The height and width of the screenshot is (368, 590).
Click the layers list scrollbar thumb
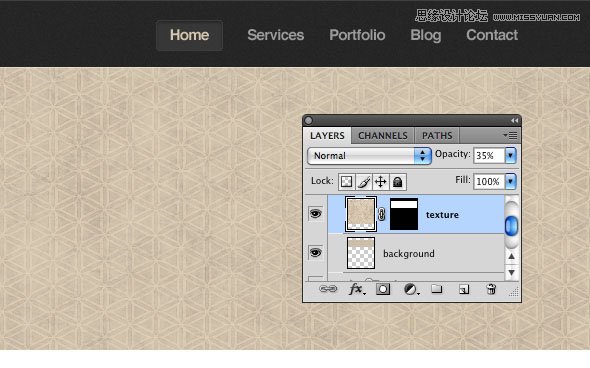pyautogui.click(x=511, y=226)
